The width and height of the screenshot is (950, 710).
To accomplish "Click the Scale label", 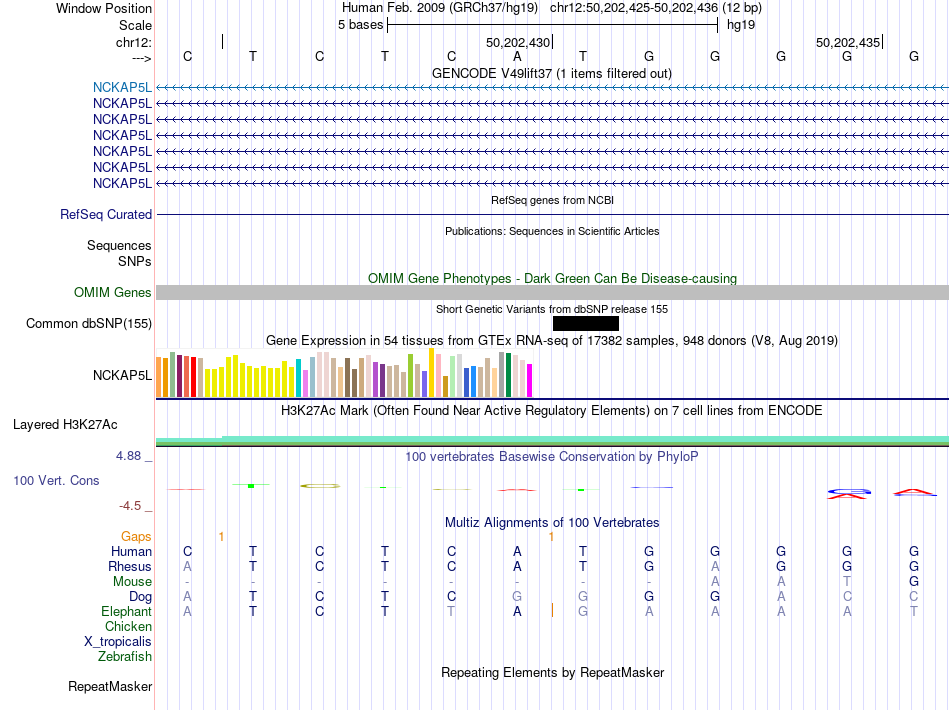I will click(135, 25).
